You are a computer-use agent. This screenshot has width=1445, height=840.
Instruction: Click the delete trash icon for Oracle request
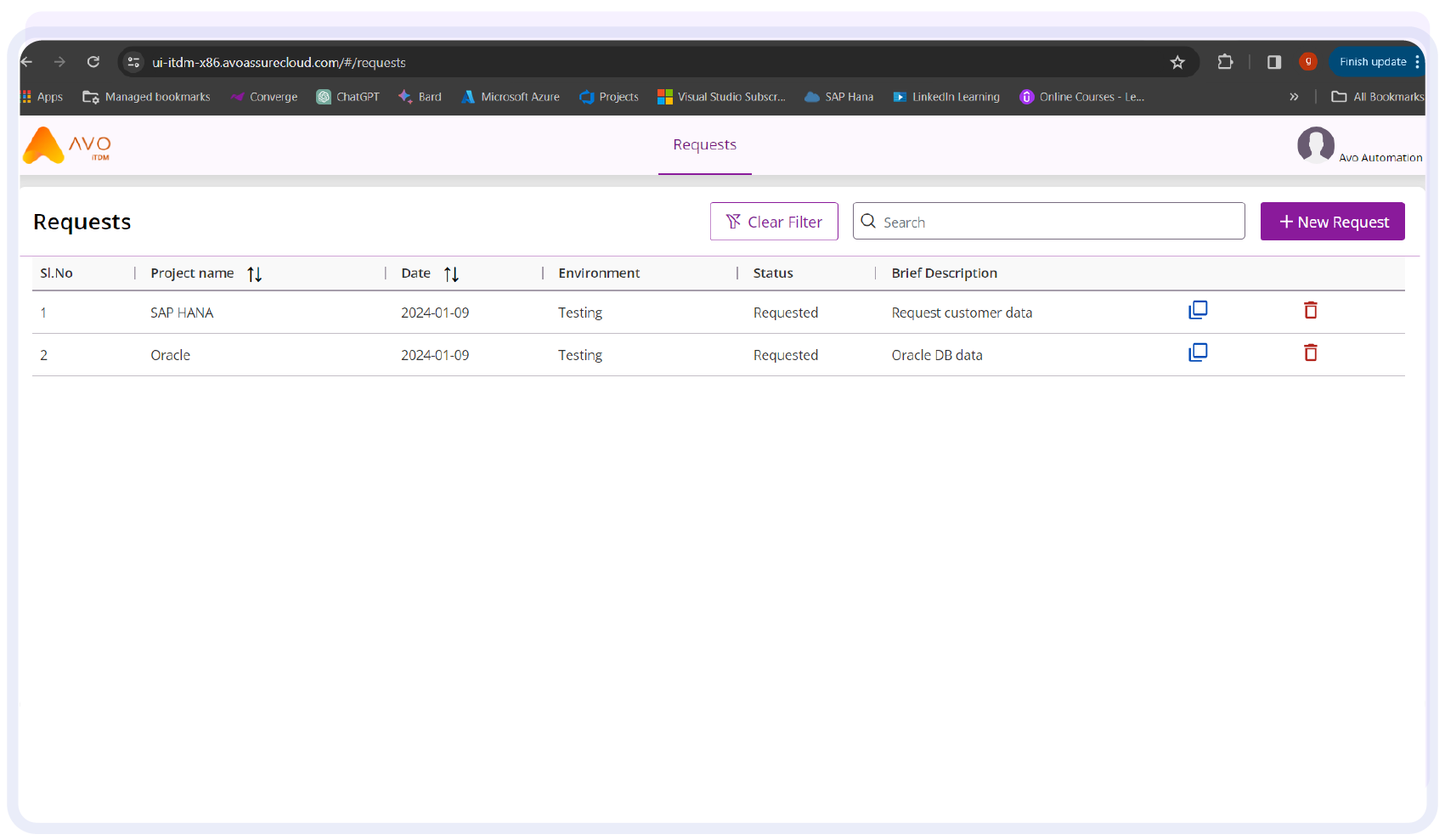pyautogui.click(x=1310, y=352)
